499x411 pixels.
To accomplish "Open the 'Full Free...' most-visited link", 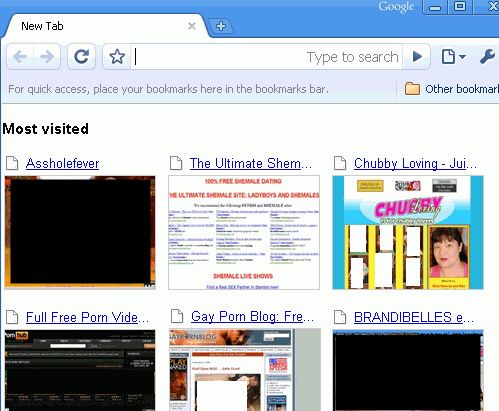I will pos(87,317).
